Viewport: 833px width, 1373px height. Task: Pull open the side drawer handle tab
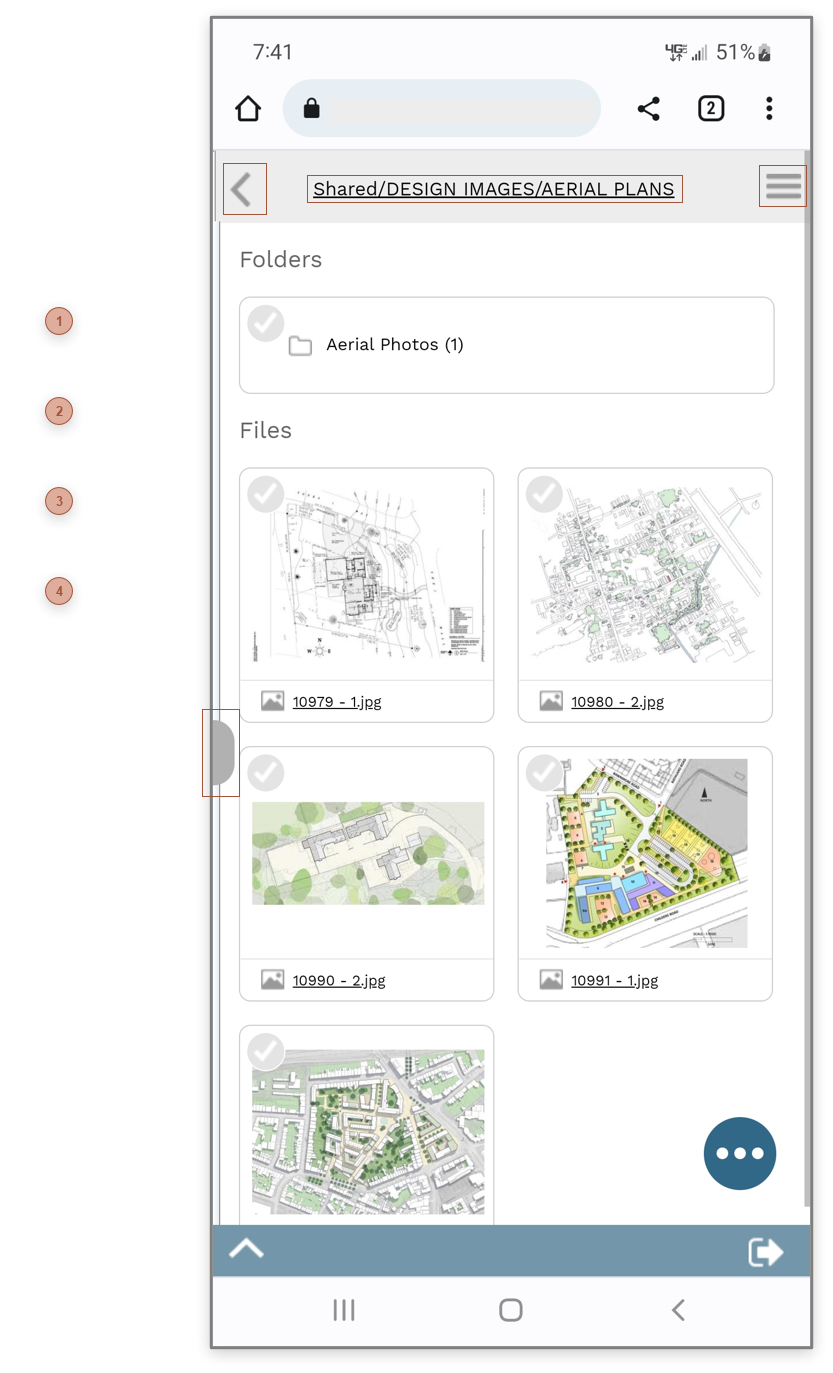(x=221, y=753)
